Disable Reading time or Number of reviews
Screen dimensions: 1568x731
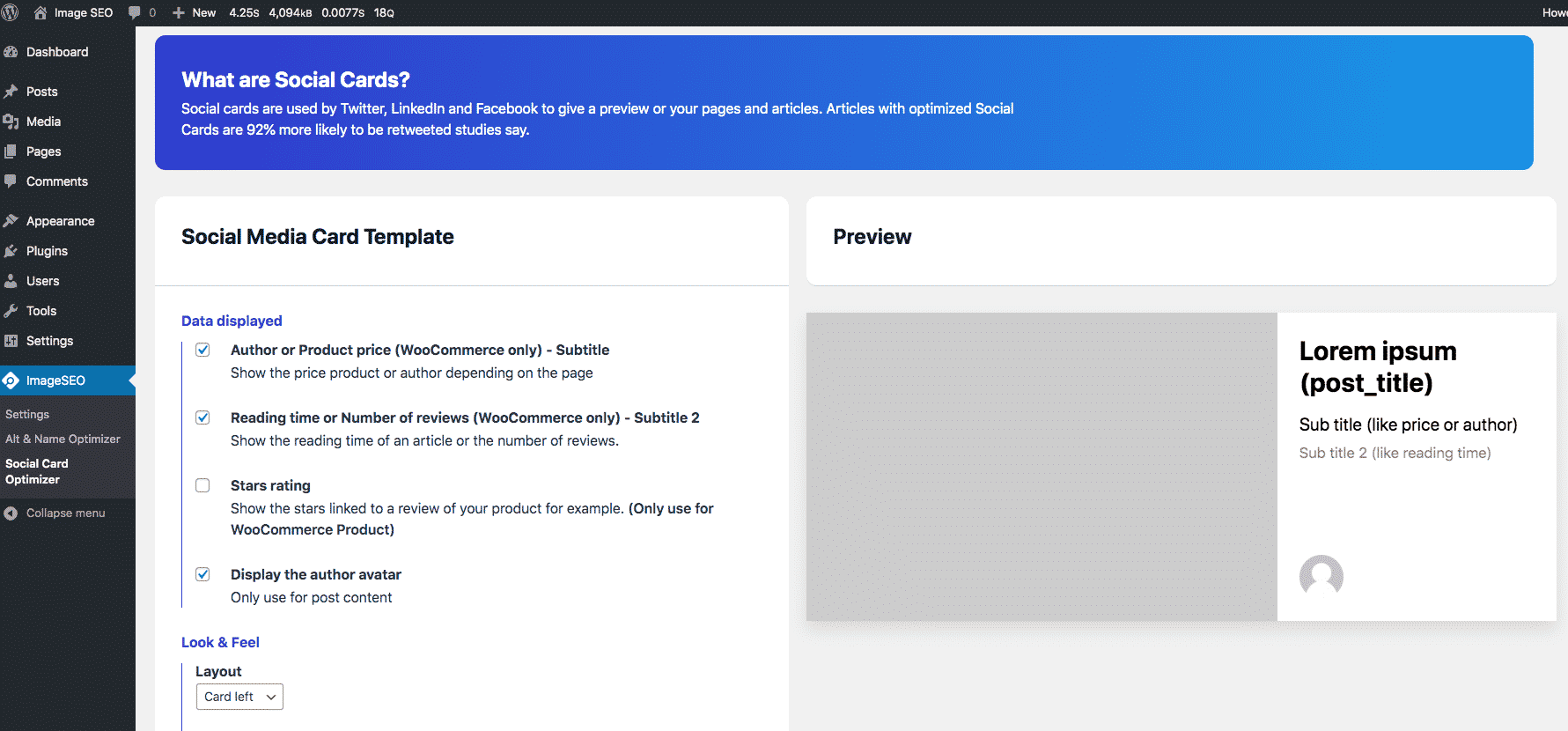[x=202, y=417]
